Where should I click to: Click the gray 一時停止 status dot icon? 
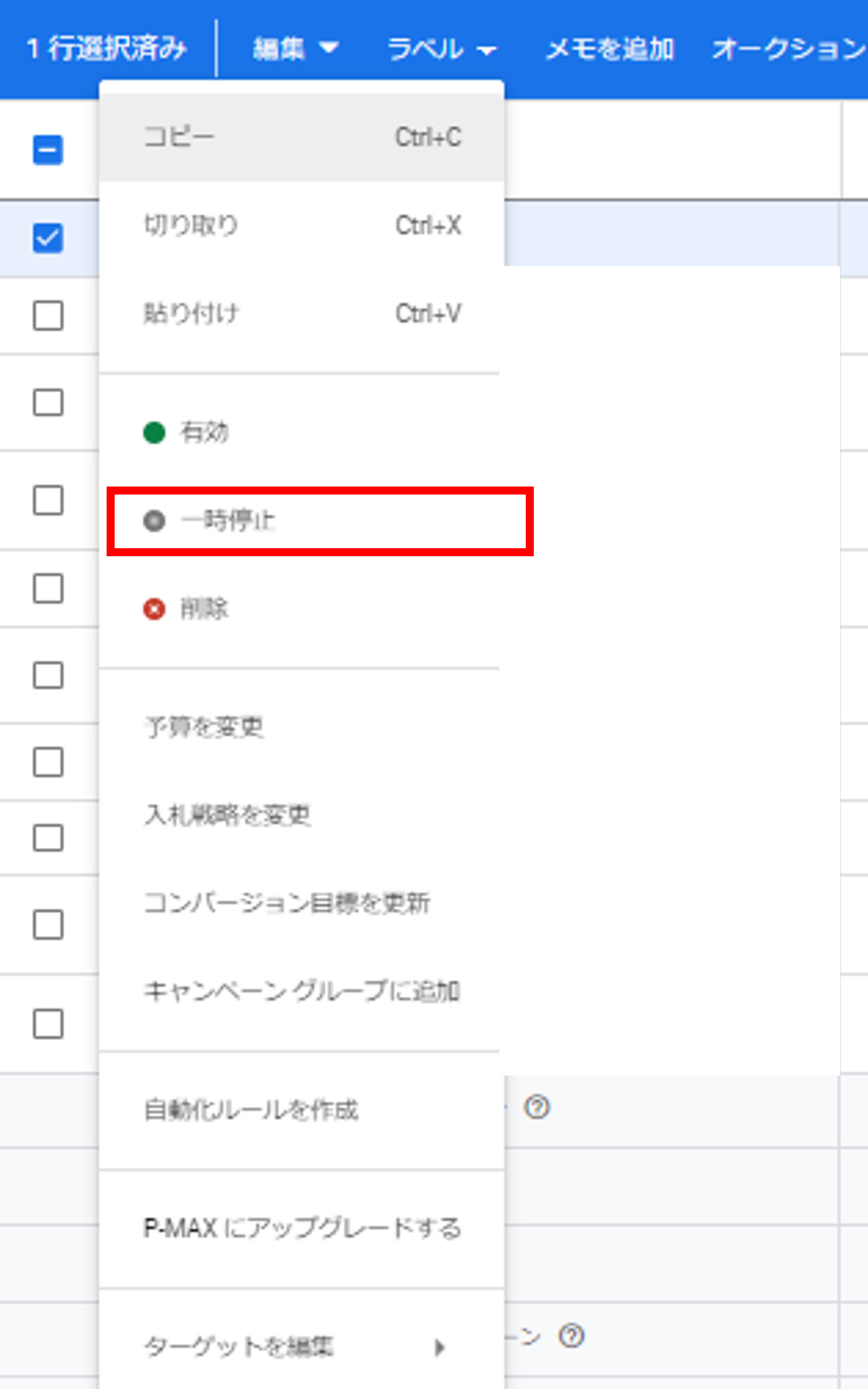tap(154, 521)
